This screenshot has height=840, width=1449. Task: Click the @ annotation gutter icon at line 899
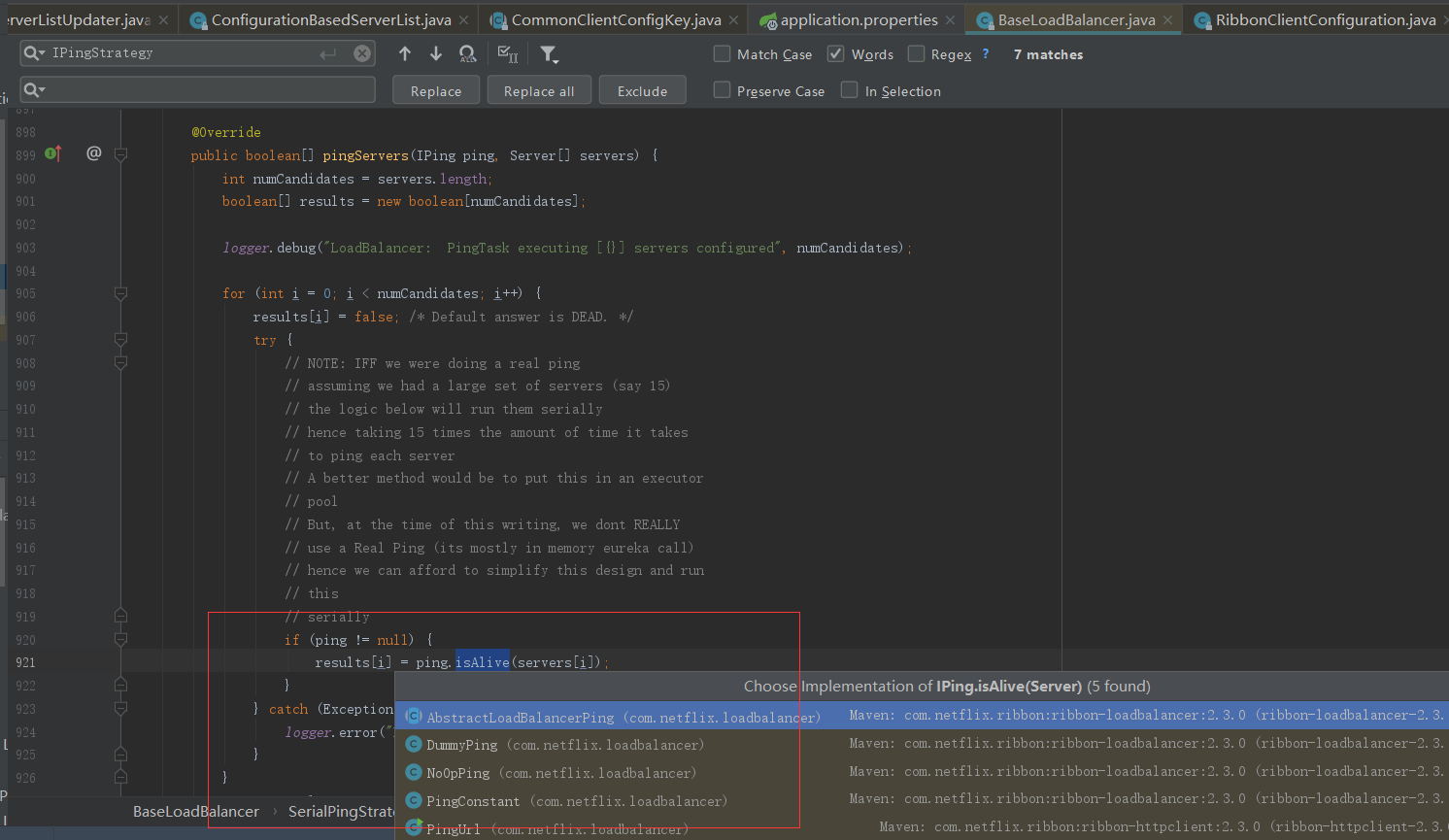(94, 153)
